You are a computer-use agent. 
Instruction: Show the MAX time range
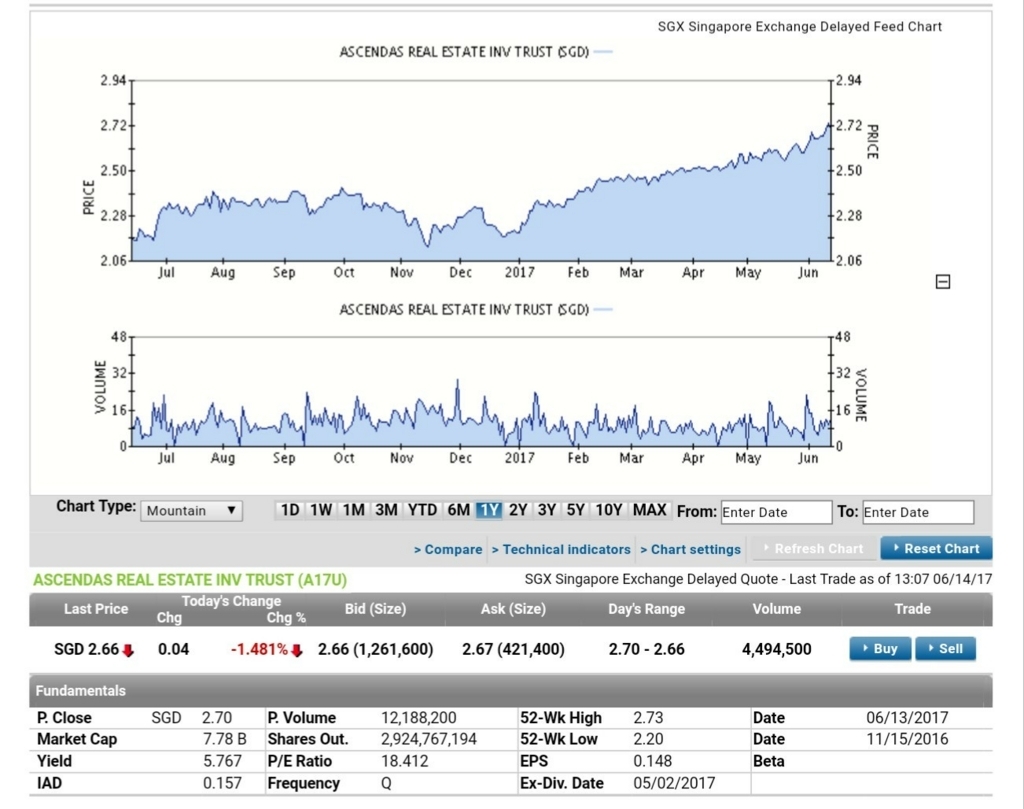point(650,510)
